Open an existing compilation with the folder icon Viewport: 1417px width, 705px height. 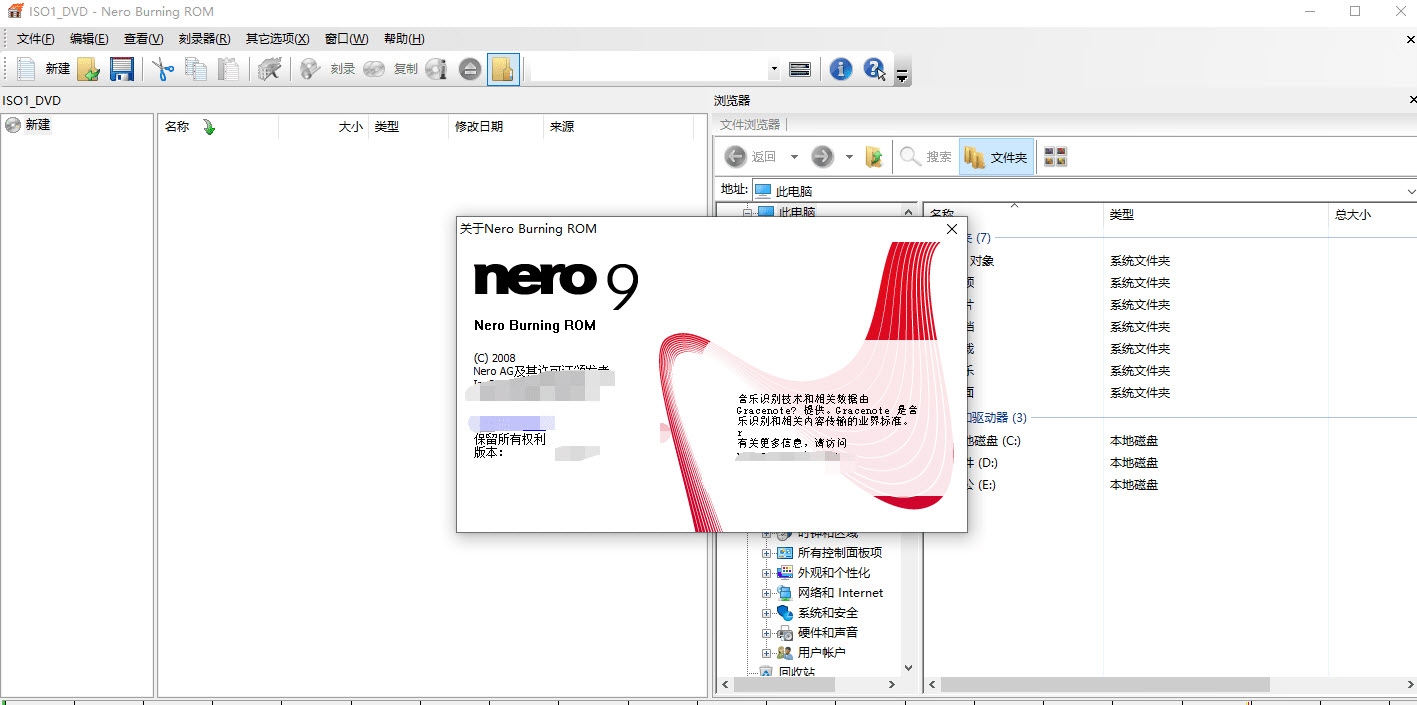coord(89,69)
